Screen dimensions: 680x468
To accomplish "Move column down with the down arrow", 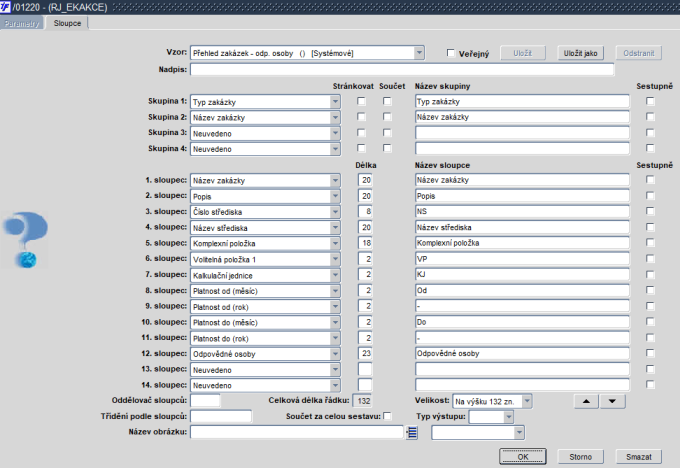I will (x=612, y=402).
